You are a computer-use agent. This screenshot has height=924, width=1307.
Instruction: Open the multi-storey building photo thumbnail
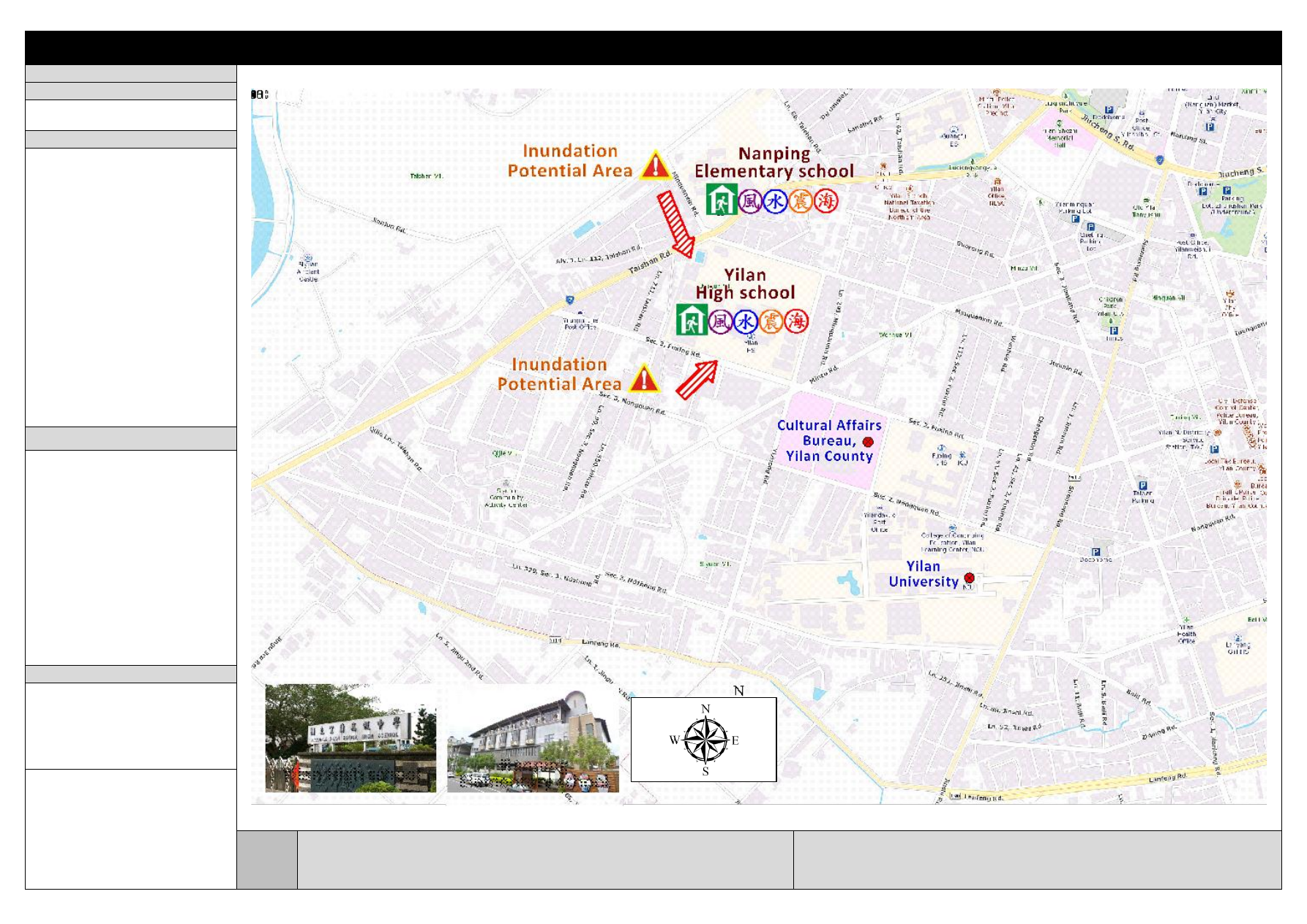[533, 740]
